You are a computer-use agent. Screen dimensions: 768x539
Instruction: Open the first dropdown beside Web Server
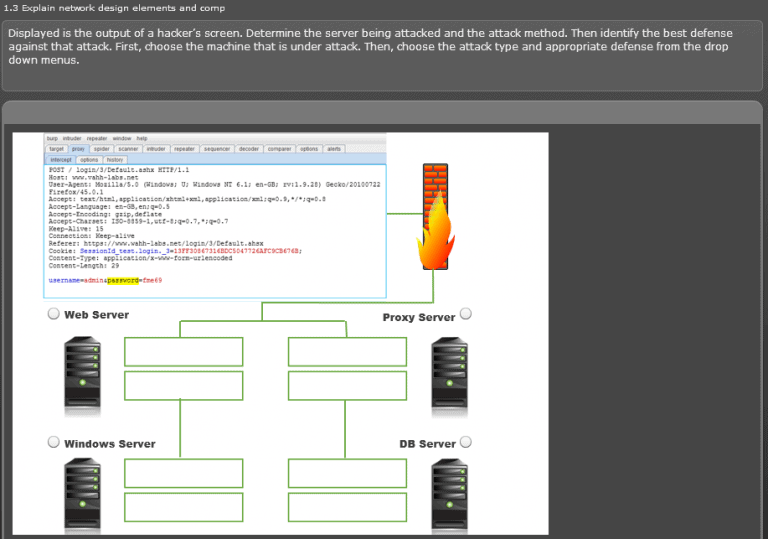(183, 352)
